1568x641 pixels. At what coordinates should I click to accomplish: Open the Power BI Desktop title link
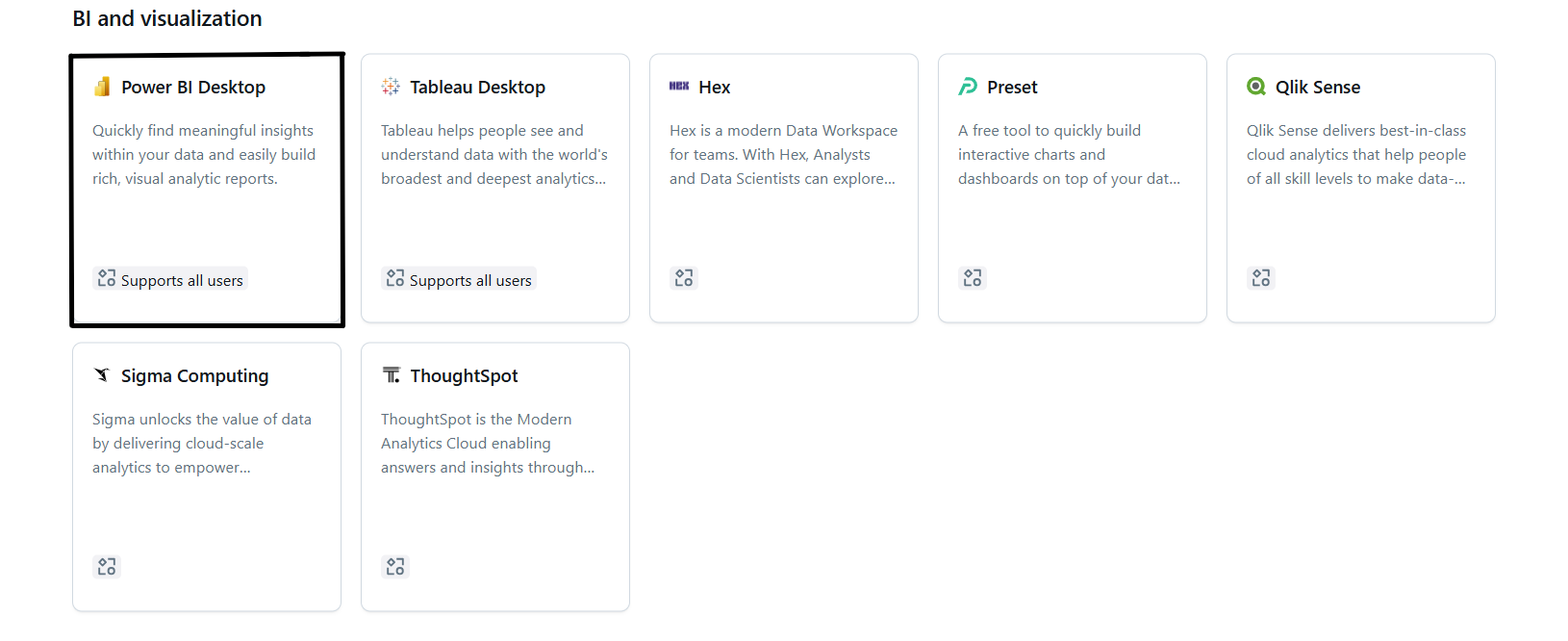pyautogui.click(x=193, y=88)
